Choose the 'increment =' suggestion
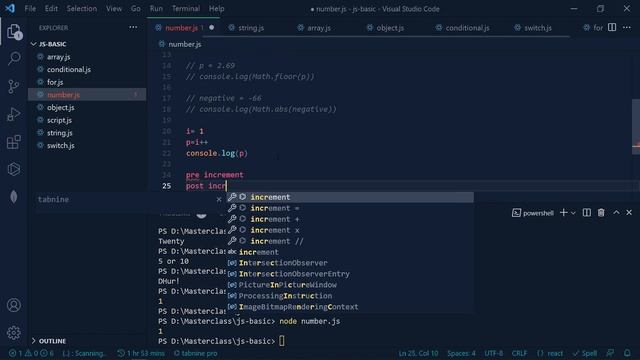This screenshot has height=360, width=640. 350,208
